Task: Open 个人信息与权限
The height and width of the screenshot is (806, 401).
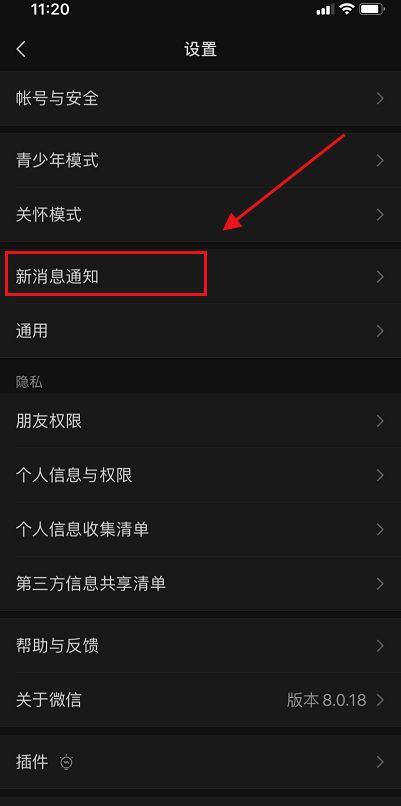Action: pyautogui.click(x=200, y=475)
